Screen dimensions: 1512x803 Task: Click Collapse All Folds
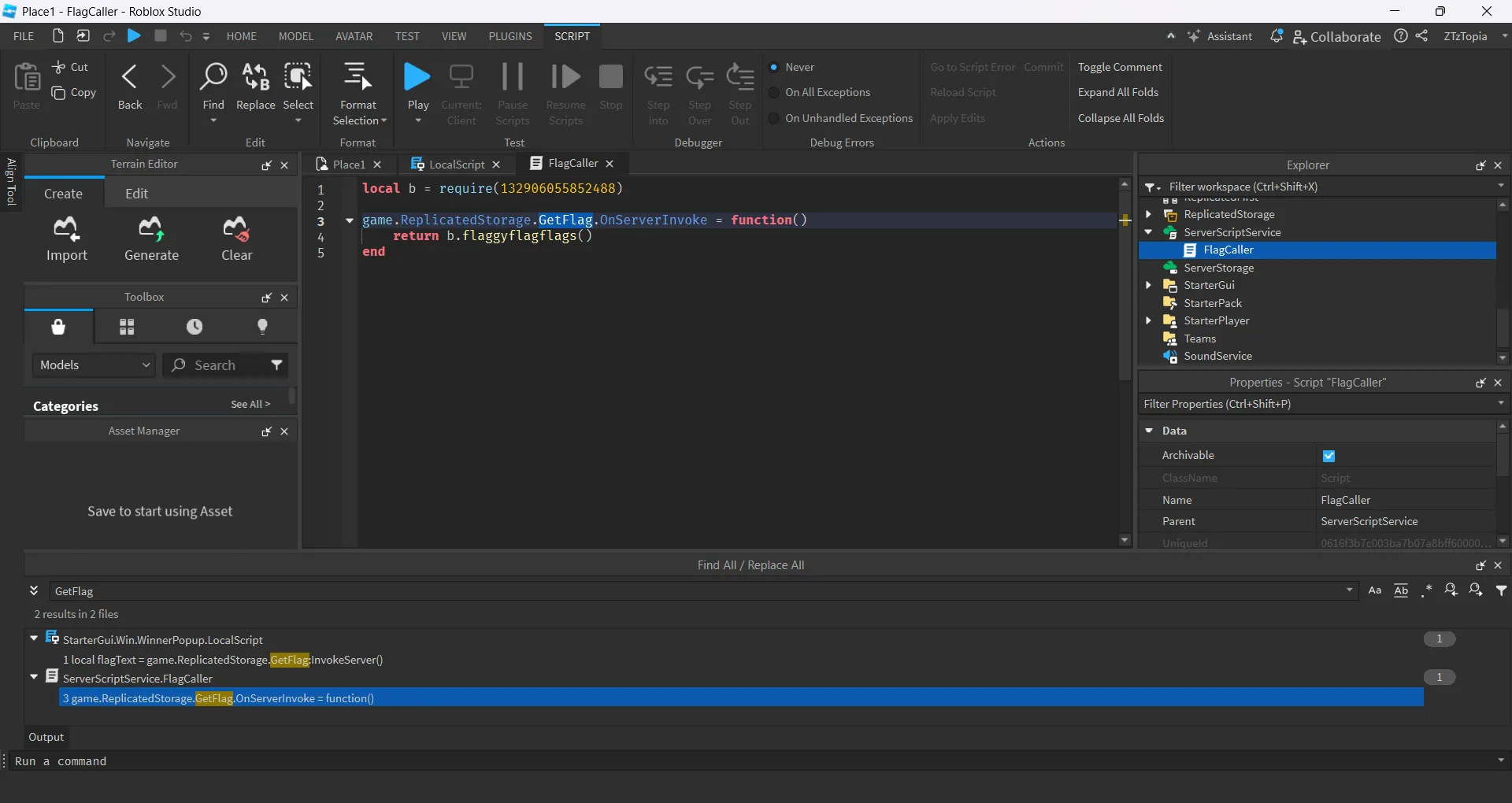(1121, 119)
